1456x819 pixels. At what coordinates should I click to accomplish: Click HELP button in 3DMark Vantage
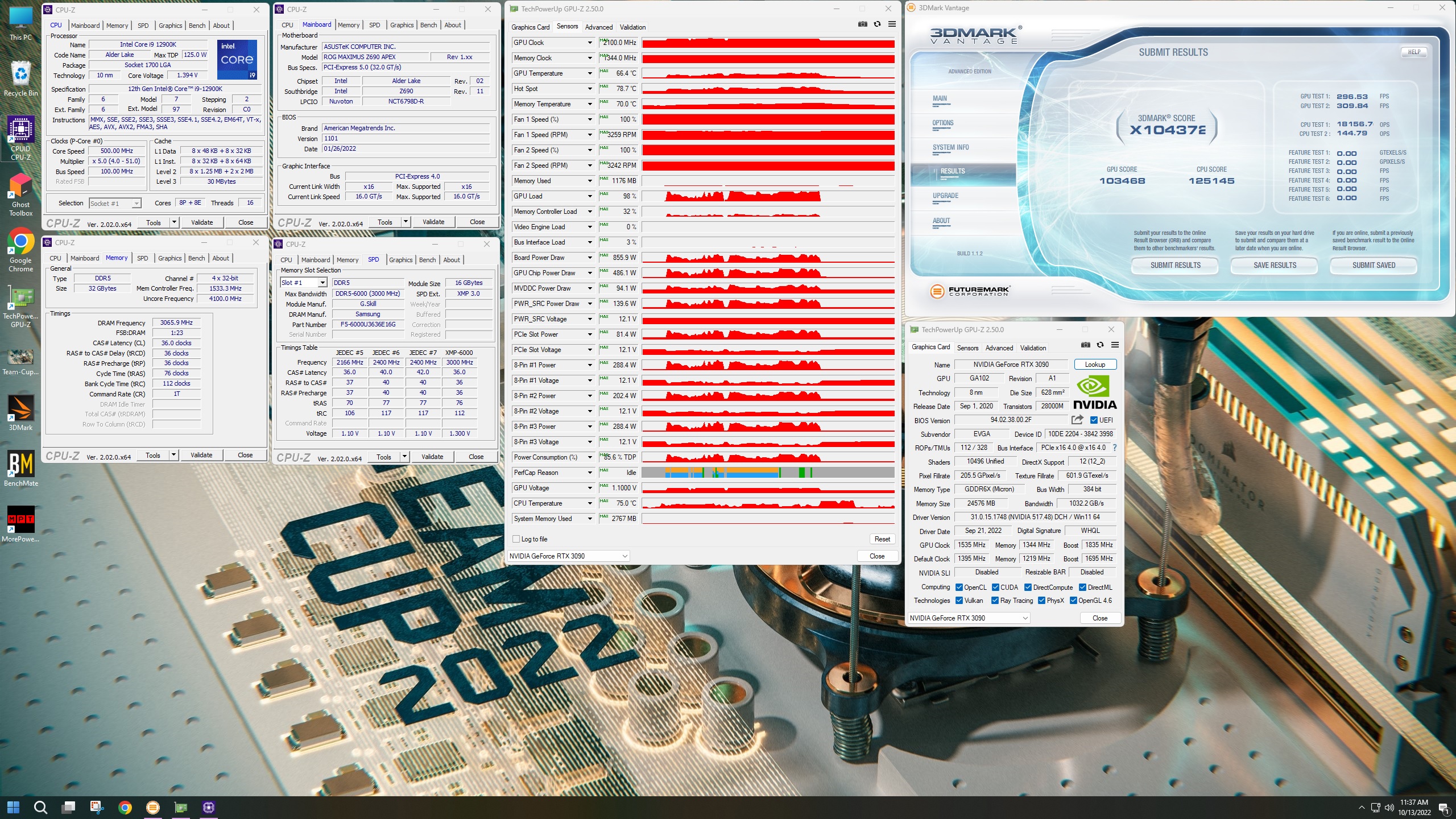[x=1414, y=52]
